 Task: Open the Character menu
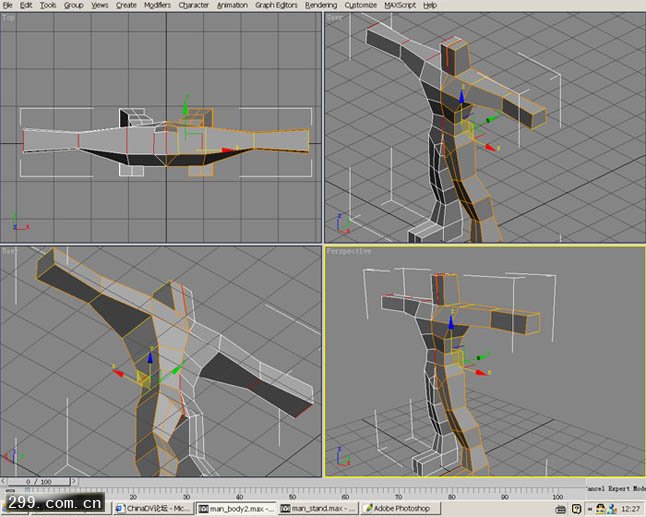194,5
